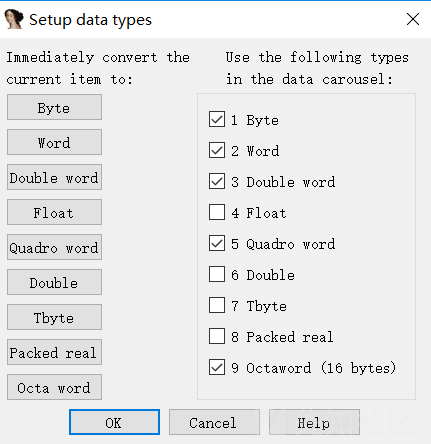Click the Octa word conversion button
431x444 pixels.
click(54, 387)
